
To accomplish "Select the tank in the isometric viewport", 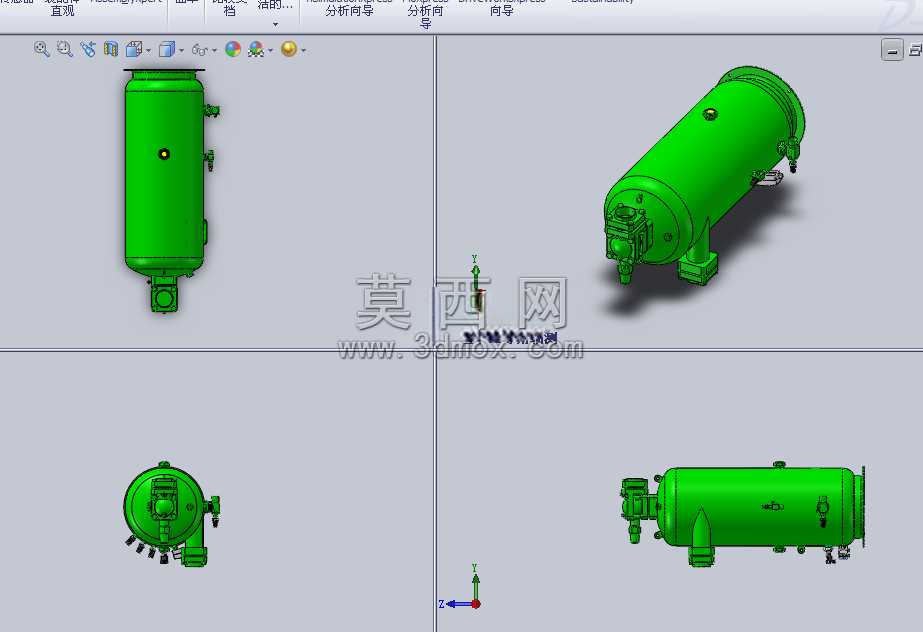I will [703, 177].
